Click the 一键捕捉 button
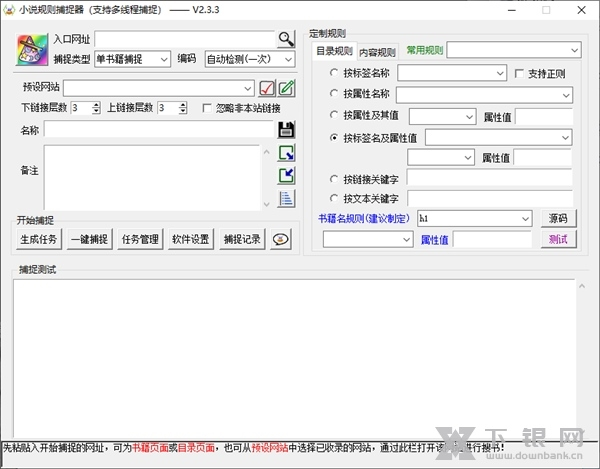Viewport: 600px width, 469px height. click(x=90, y=239)
